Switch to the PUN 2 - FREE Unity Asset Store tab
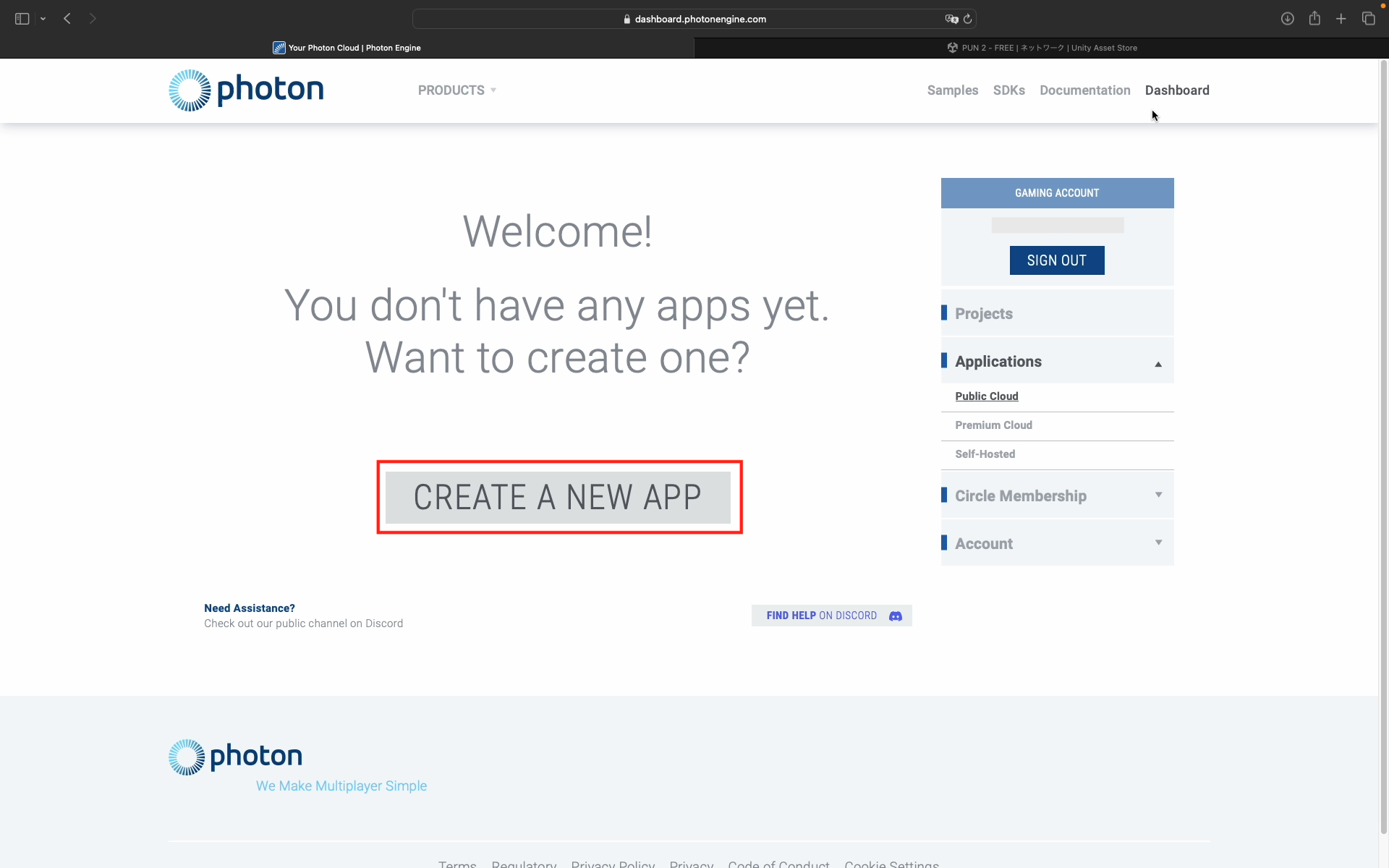 pos(1042,48)
